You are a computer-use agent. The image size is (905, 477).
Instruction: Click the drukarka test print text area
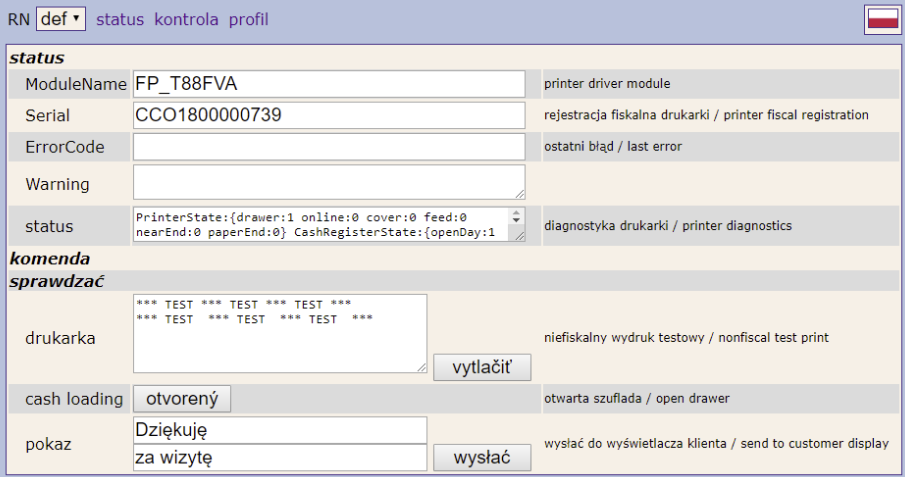(279, 333)
